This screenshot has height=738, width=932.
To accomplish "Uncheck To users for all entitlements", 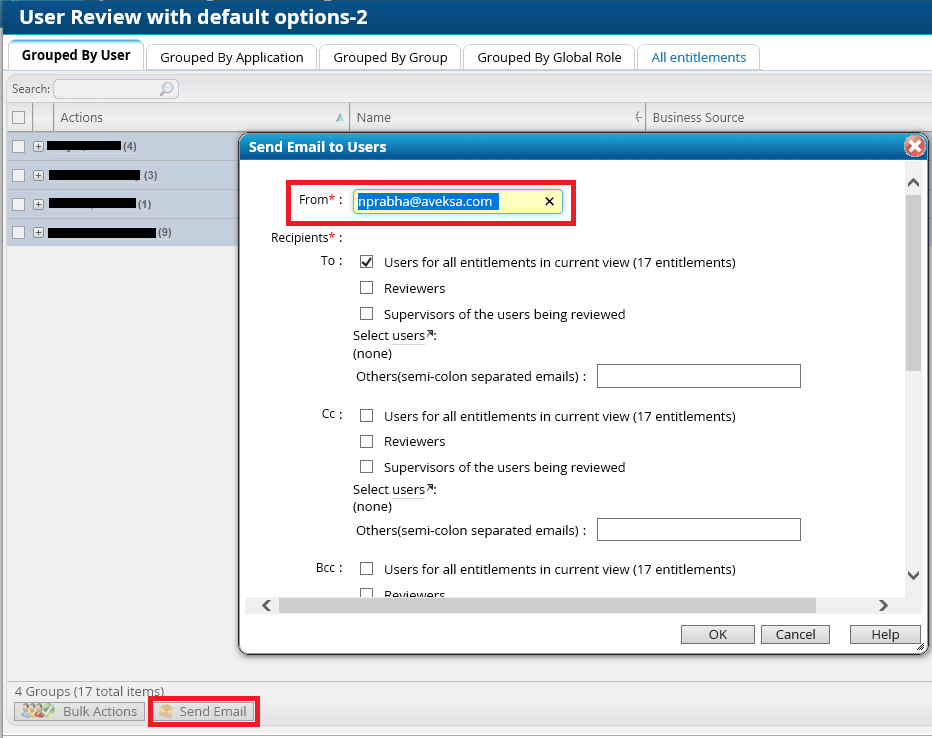I will (367, 262).
